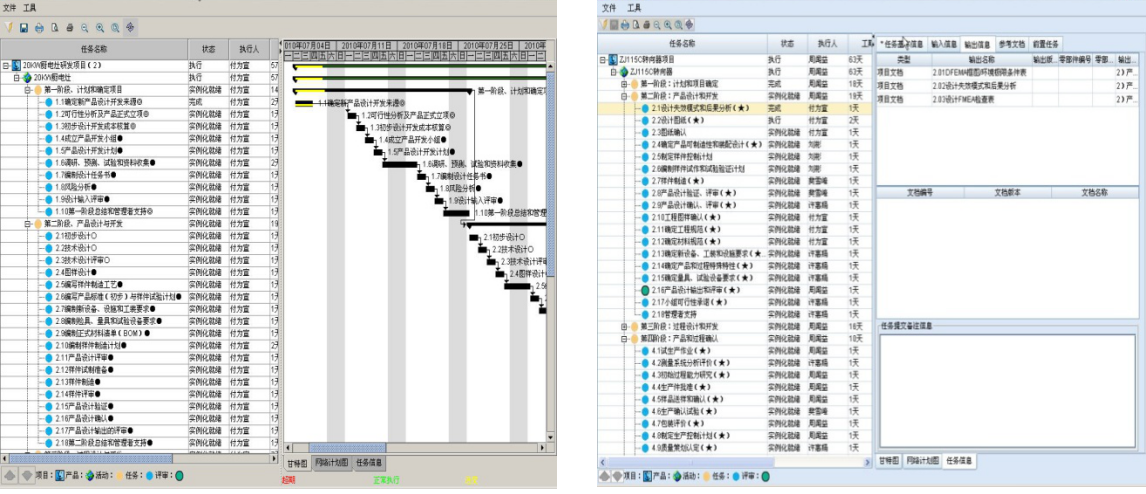Click the dark printer icon in the left window toolbar
The width and height of the screenshot is (1146, 494).
(70, 28)
